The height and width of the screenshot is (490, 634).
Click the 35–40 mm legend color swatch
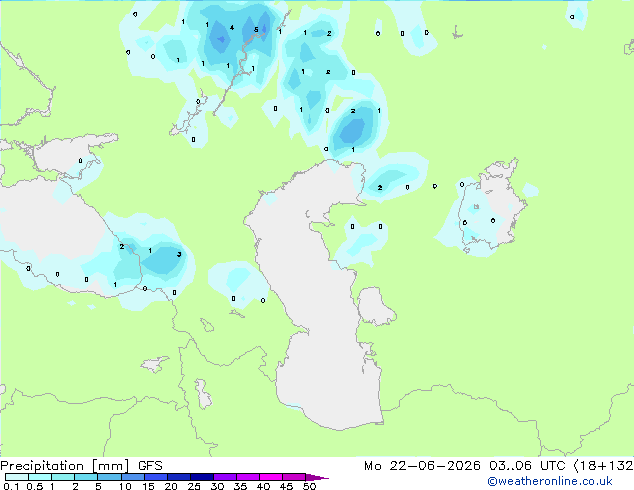click(247, 477)
